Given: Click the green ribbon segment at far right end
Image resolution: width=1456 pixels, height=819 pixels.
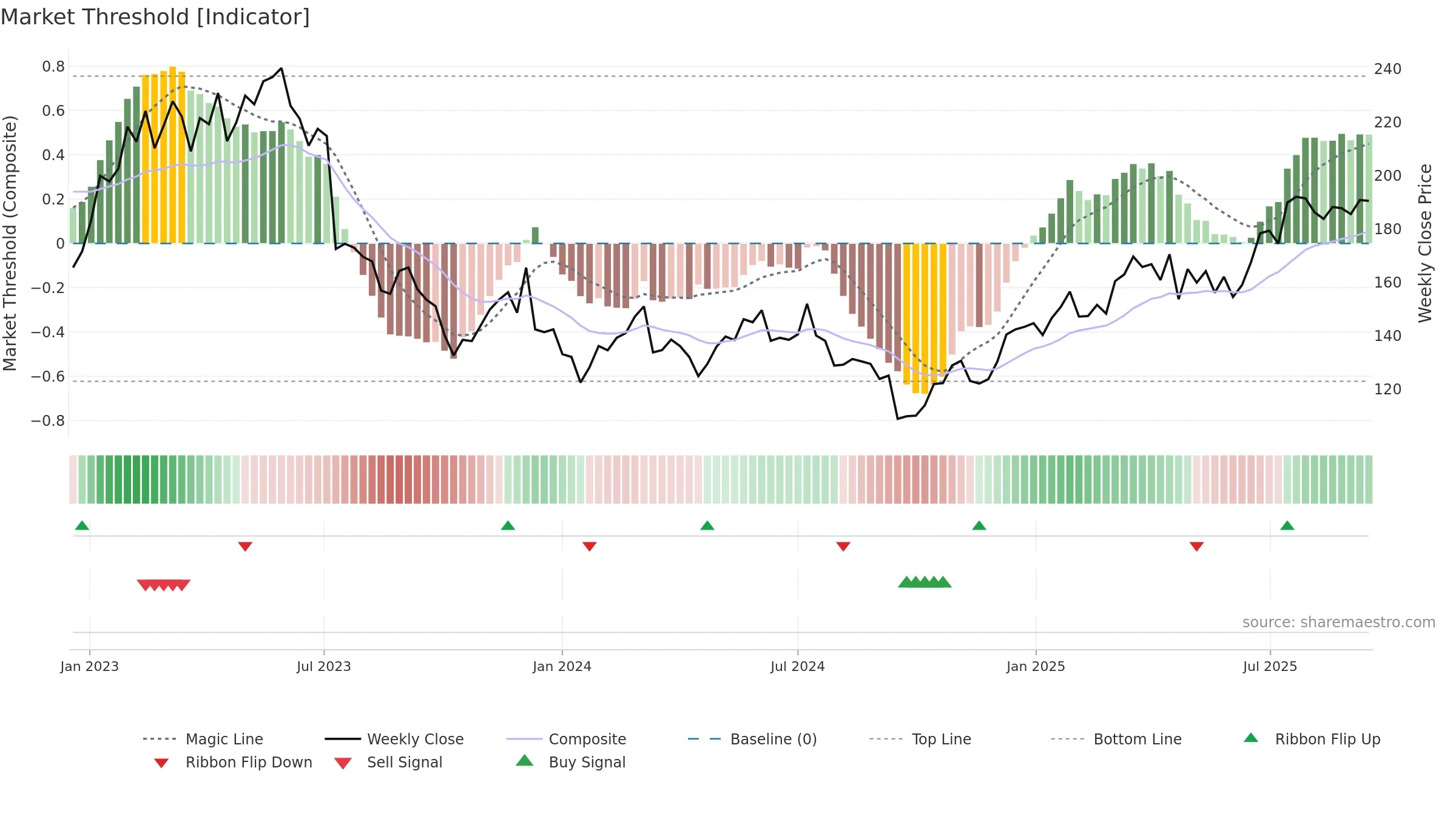Looking at the screenshot, I should (1369, 479).
